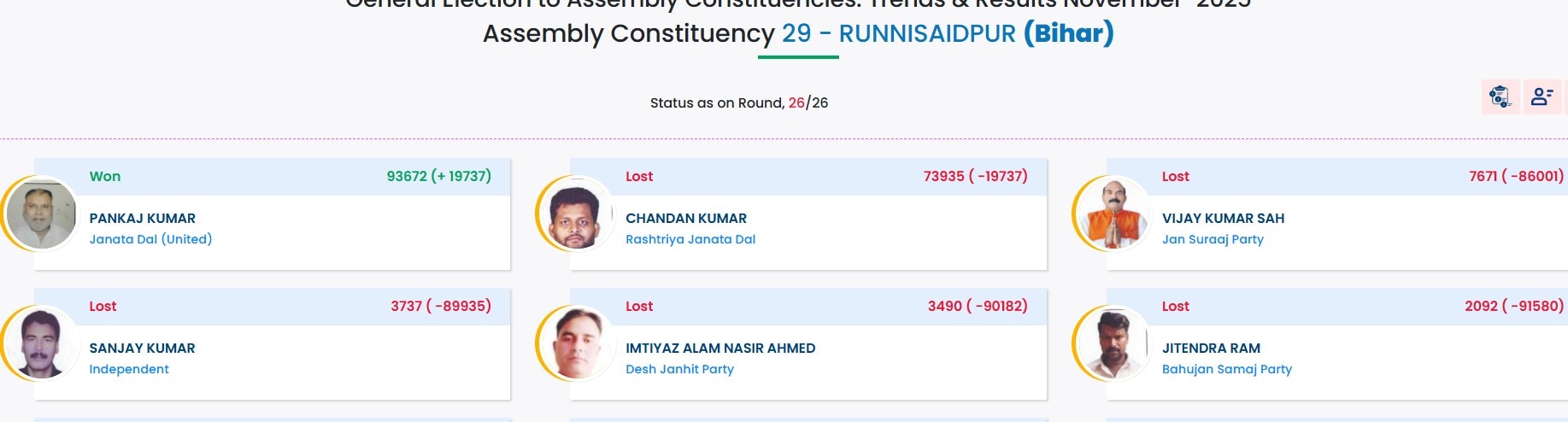Image resolution: width=1568 pixels, height=422 pixels.
Task: Open the round-wise results clipboard icon
Action: pyautogui.click(x=1500, y=97)
